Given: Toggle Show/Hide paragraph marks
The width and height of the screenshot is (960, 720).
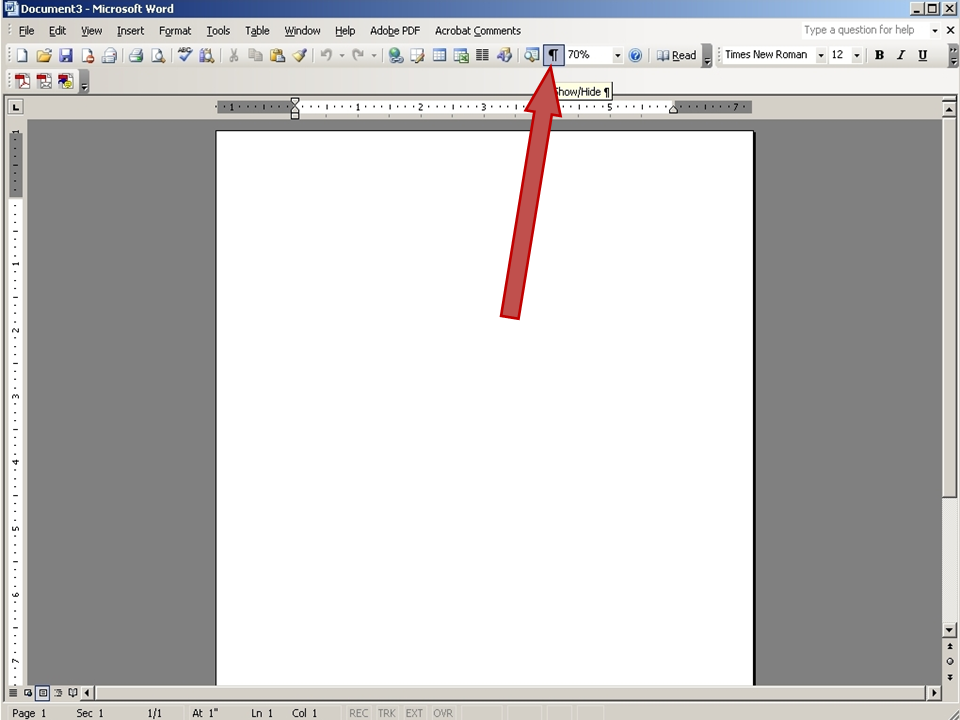Looking at the screenshot, I should [x=553, y=55].
